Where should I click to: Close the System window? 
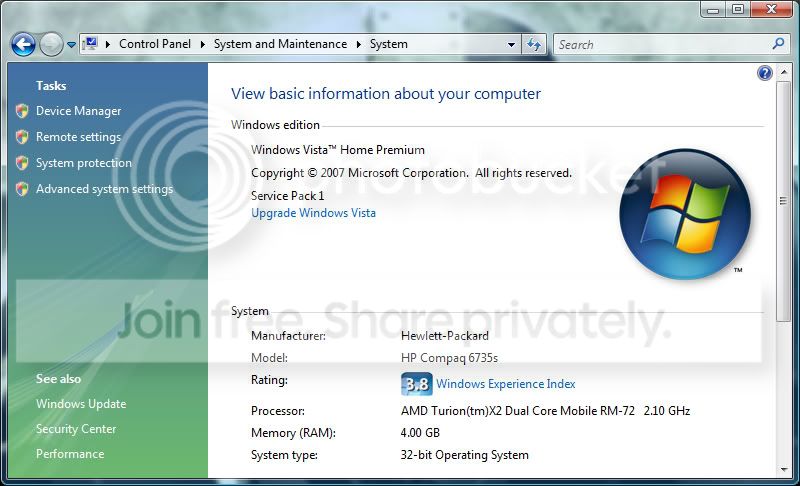pyautogui.click(x=771, y=9)
